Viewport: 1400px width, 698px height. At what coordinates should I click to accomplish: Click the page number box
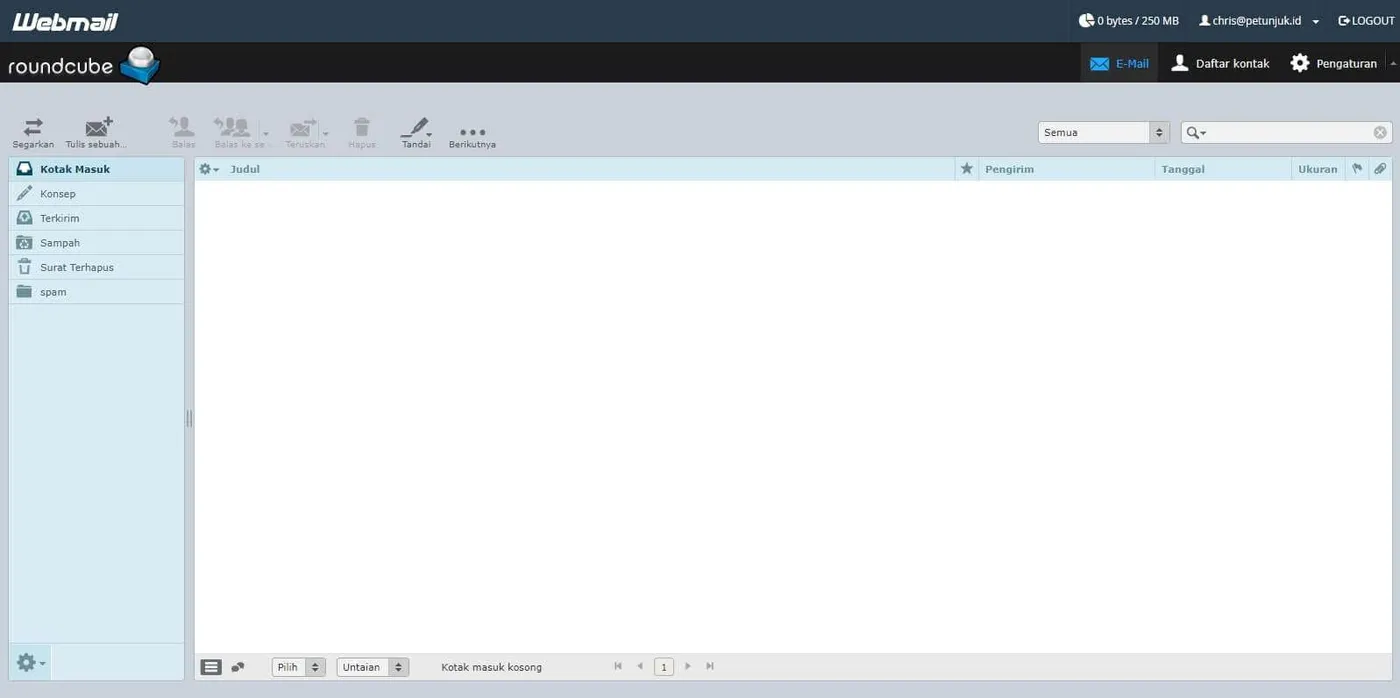point(664,667)
